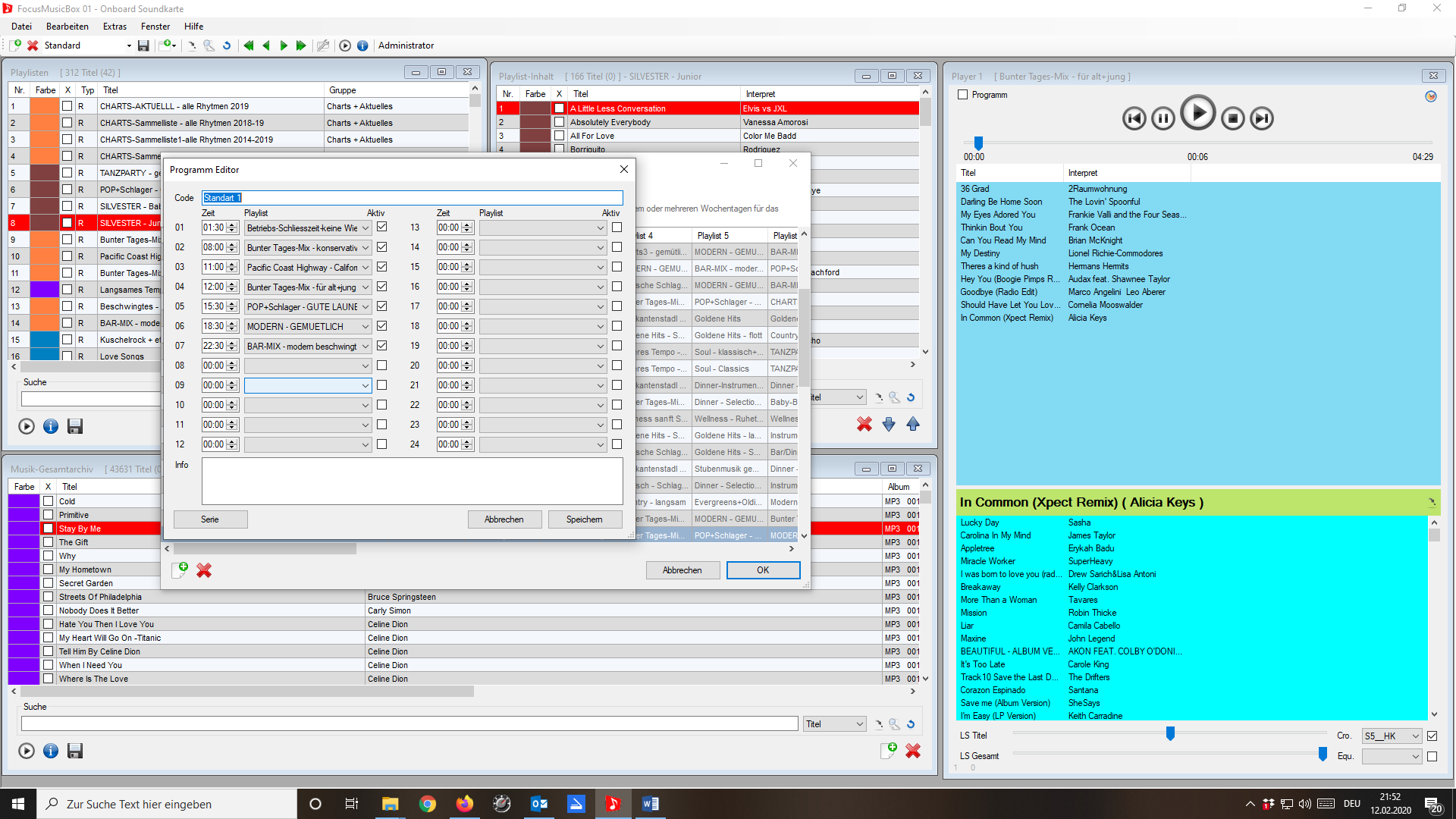This screenshot has width=1456, height=819.
Task: Expand the Cro. S5_HK dropdown
Action: pos(1415,736)
